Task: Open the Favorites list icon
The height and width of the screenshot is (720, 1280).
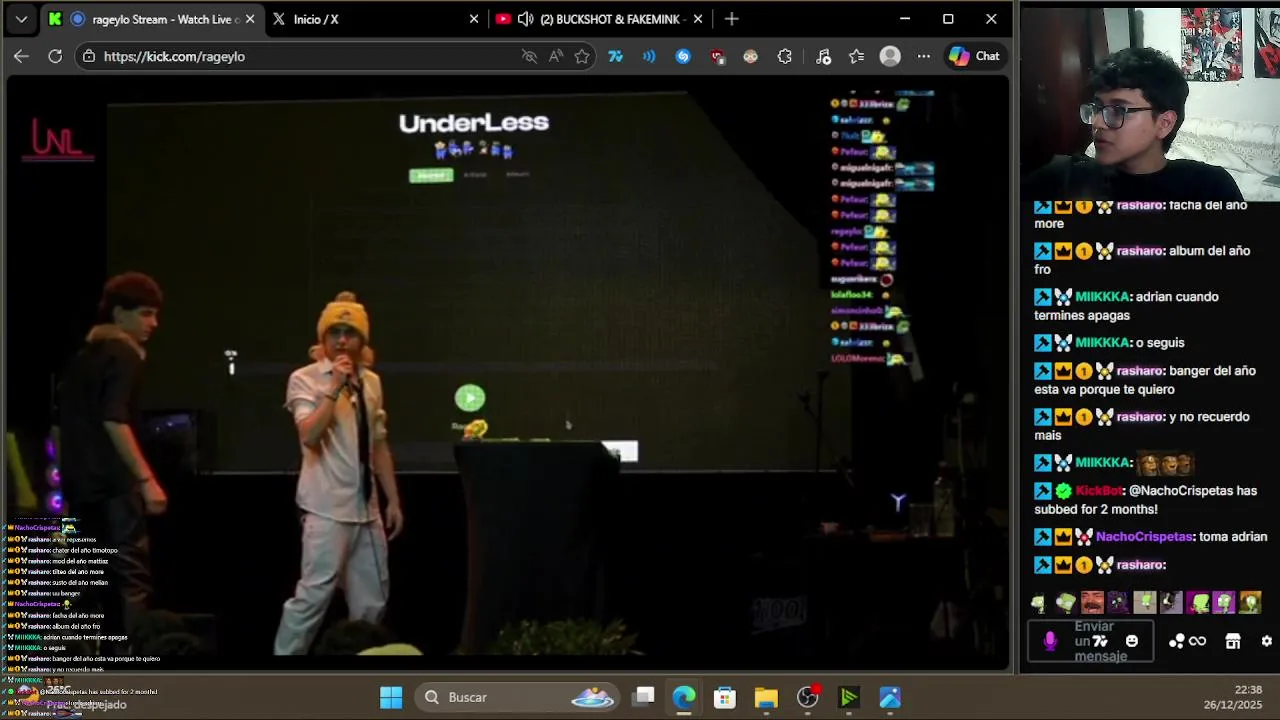Action: point(856,56)
